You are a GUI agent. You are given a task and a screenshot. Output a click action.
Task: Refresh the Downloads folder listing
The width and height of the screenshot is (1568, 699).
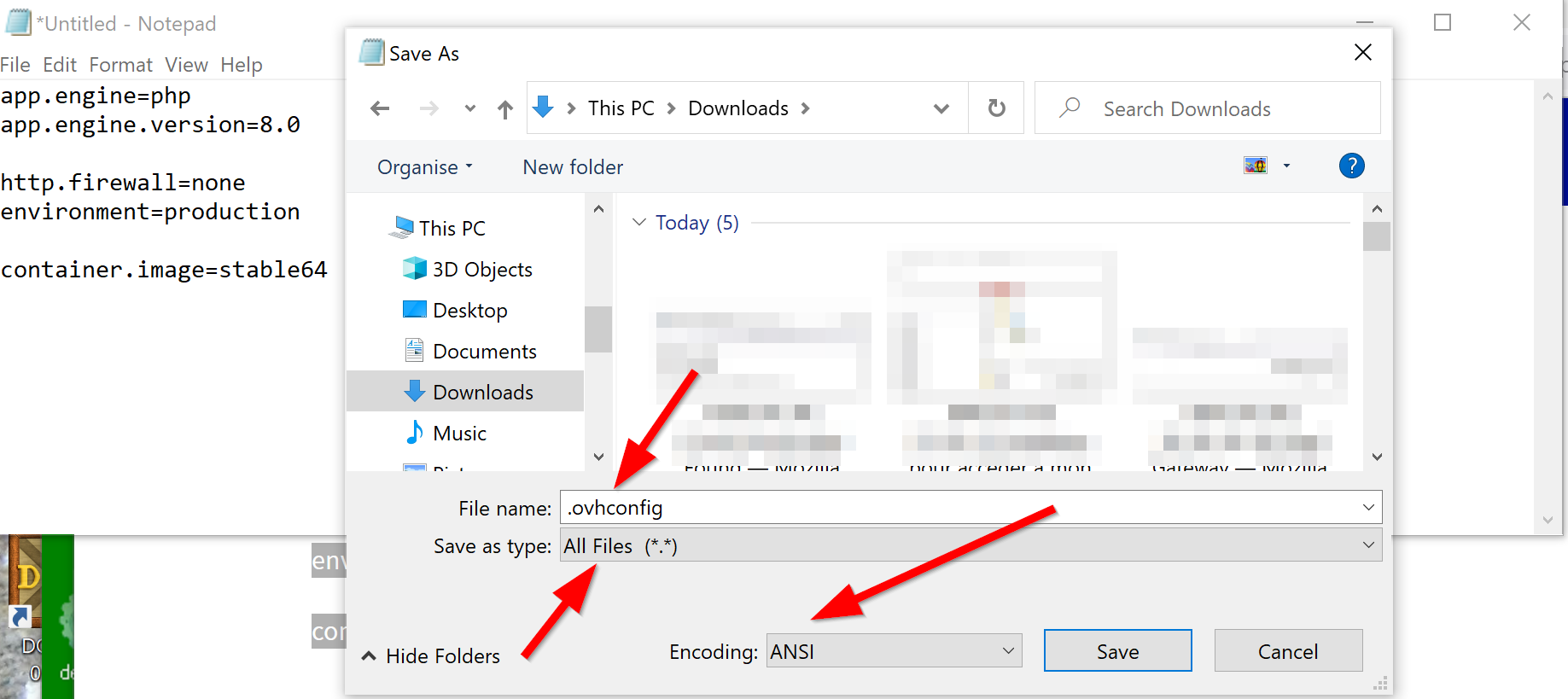tap(996, 108)
